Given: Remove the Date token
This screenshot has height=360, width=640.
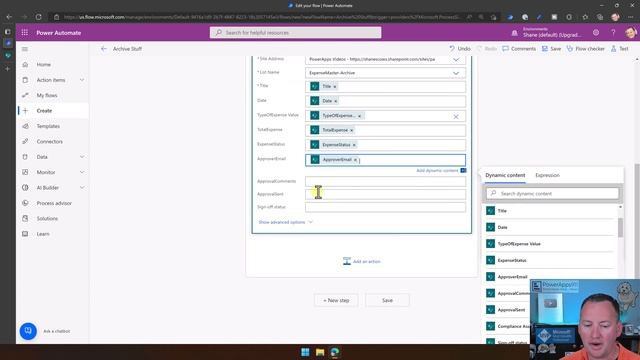Looking at the screenshot, I should pyautogui.click(x=336, y=101).
